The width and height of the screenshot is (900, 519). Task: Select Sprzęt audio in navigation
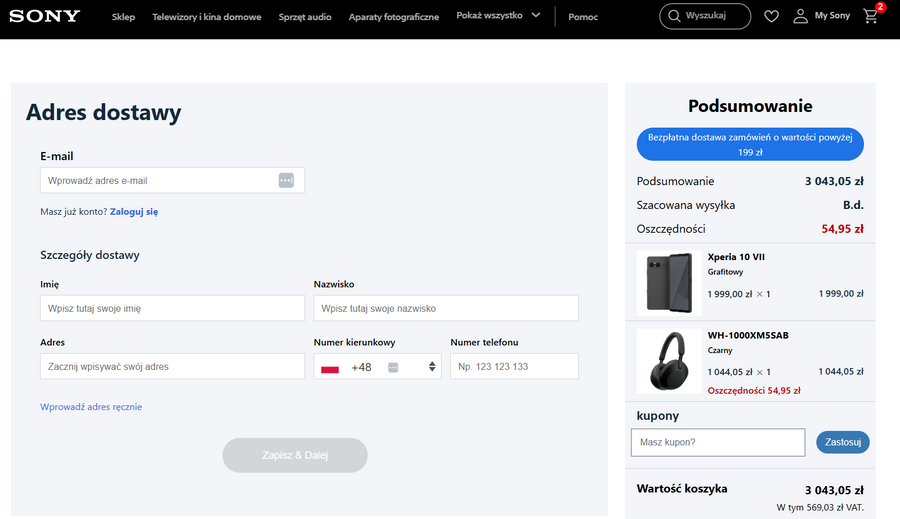[305, 17]
